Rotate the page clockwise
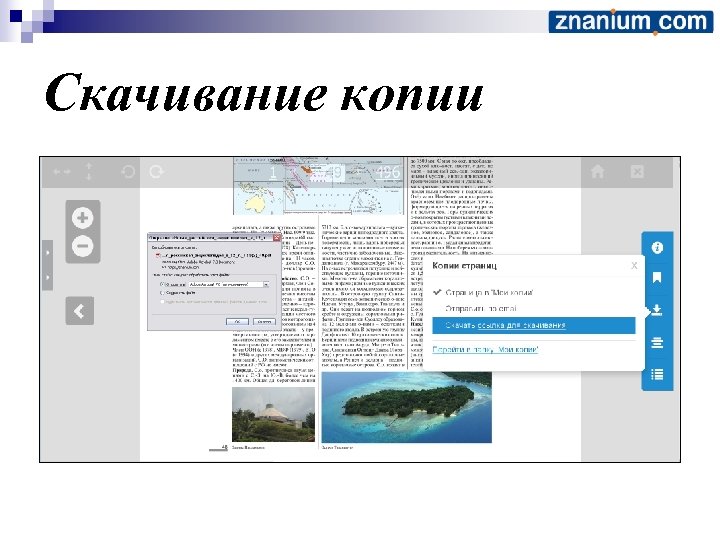 157,172
